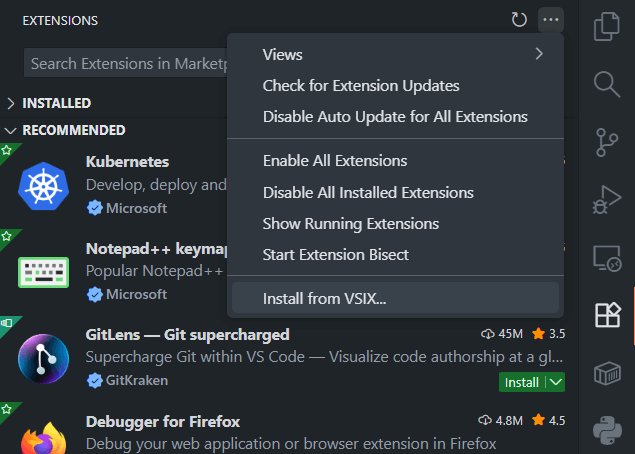Refresh the extensions list
The height and width of the screenshot is (454, 635).
tap(519, 19)
